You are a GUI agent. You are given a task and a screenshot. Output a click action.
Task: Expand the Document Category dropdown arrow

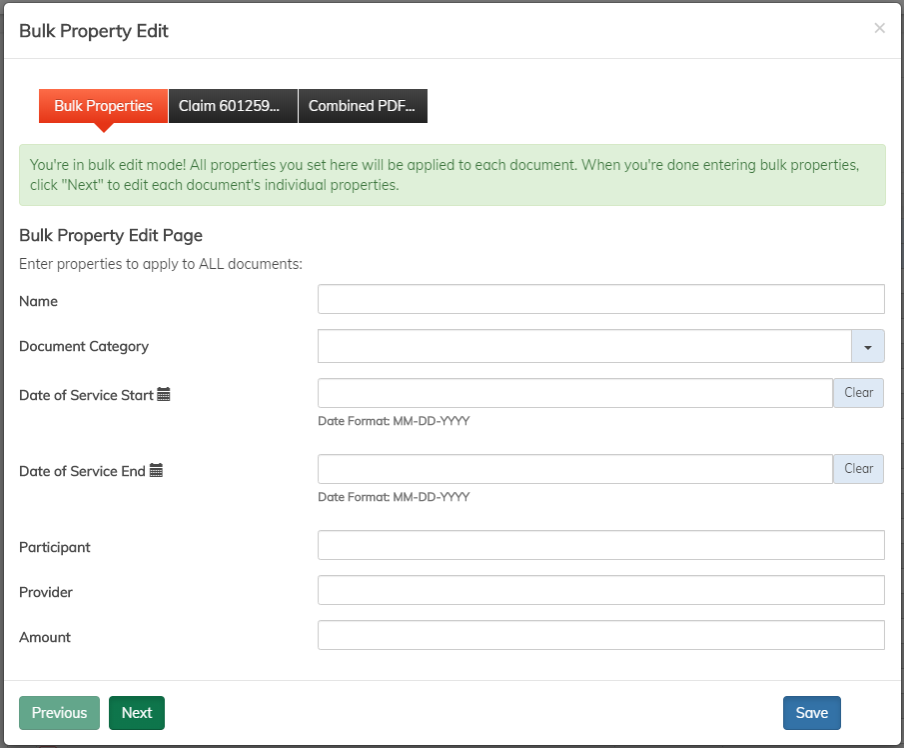pos(867,347)
